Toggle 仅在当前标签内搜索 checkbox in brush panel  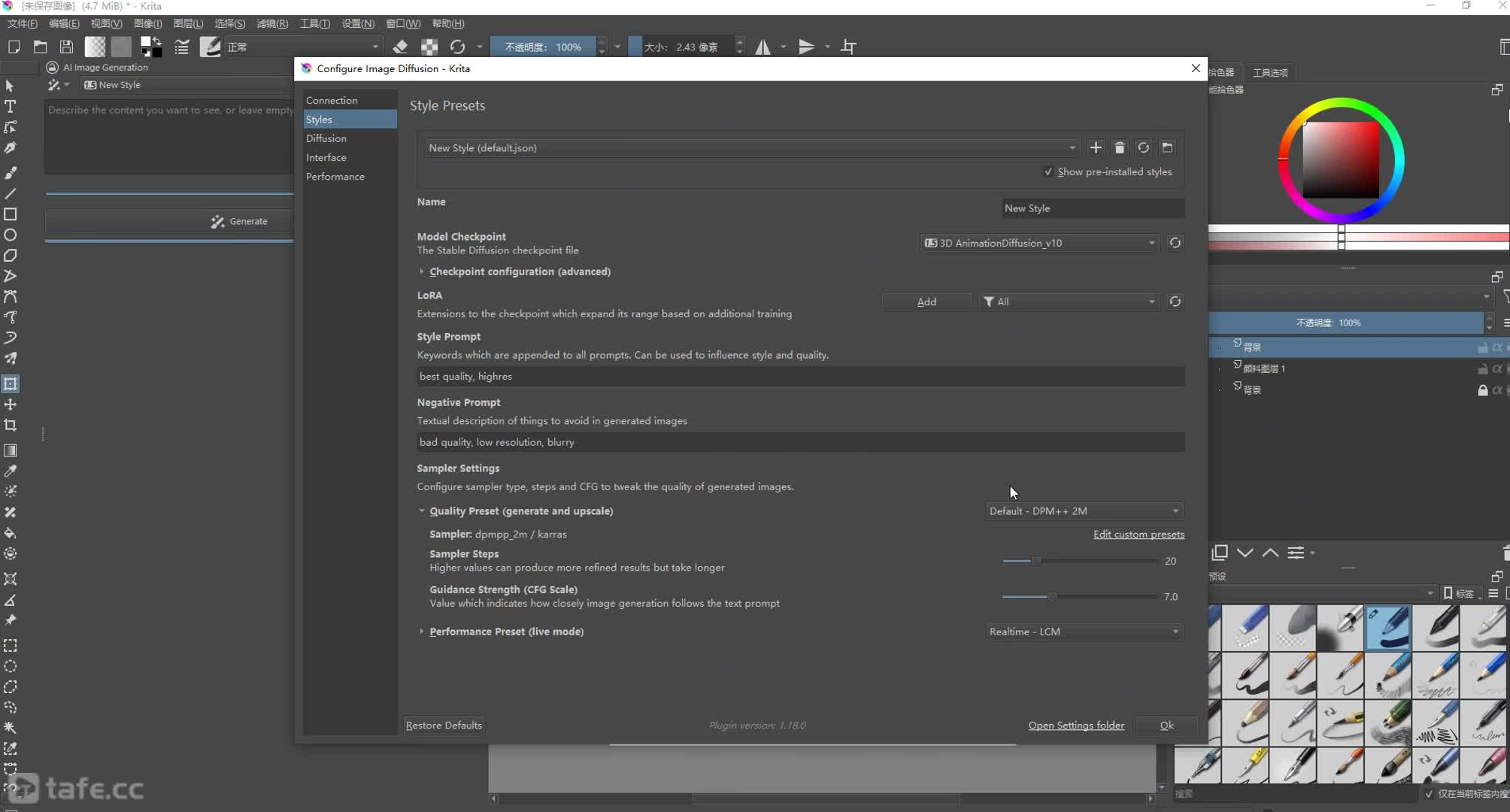(1429, 794)
